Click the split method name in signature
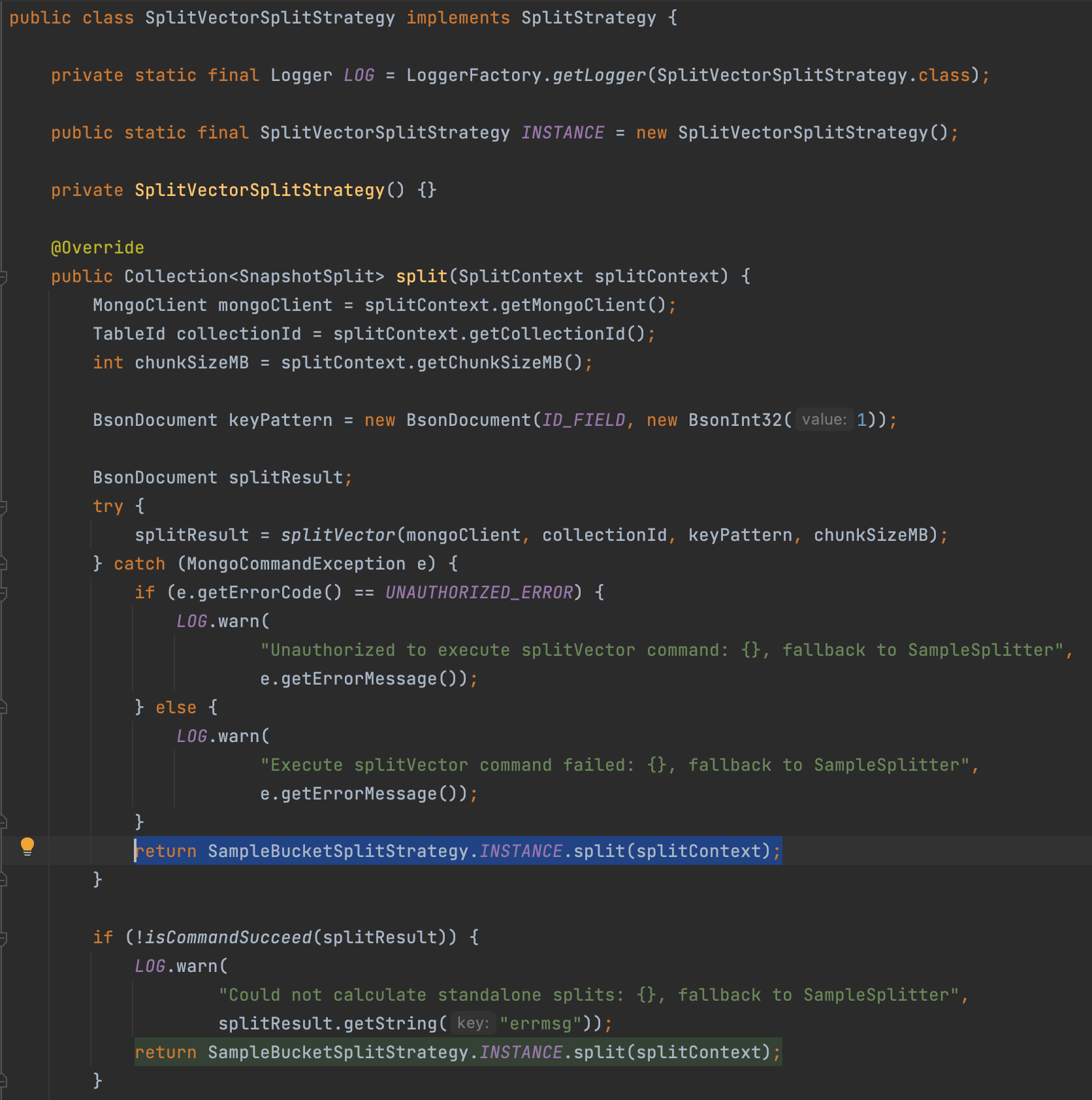The width and height of the screenshot is (1092, 1100). point(421,276)
